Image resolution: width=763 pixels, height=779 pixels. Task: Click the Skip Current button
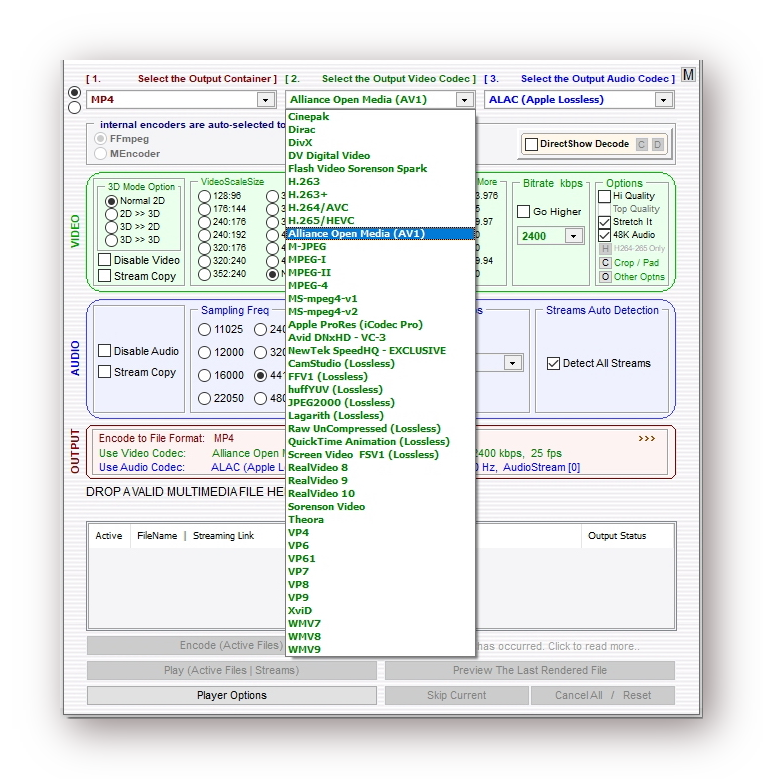(x=457, y=696)
